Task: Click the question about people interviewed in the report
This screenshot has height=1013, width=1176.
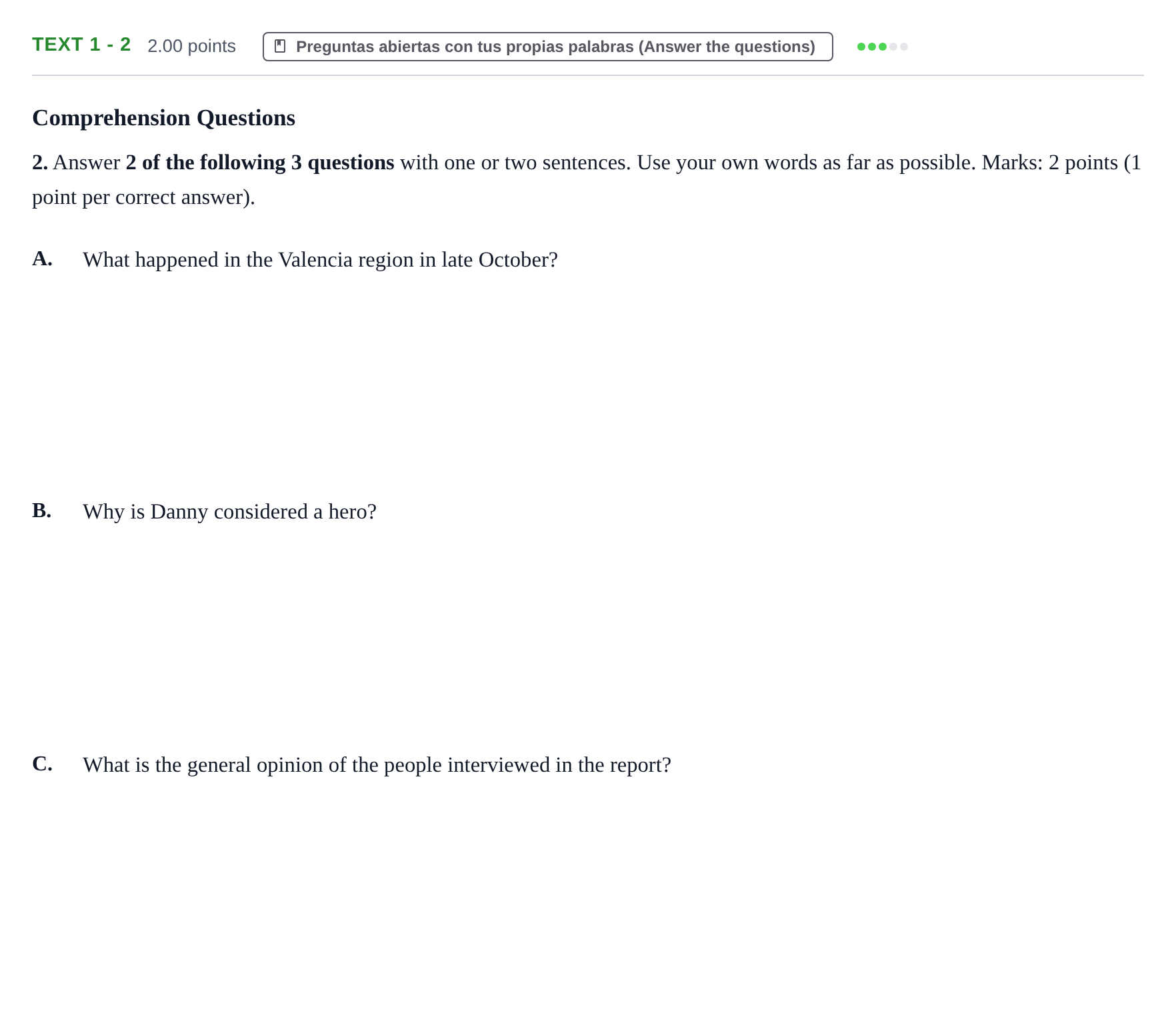Action: (377, 765)
